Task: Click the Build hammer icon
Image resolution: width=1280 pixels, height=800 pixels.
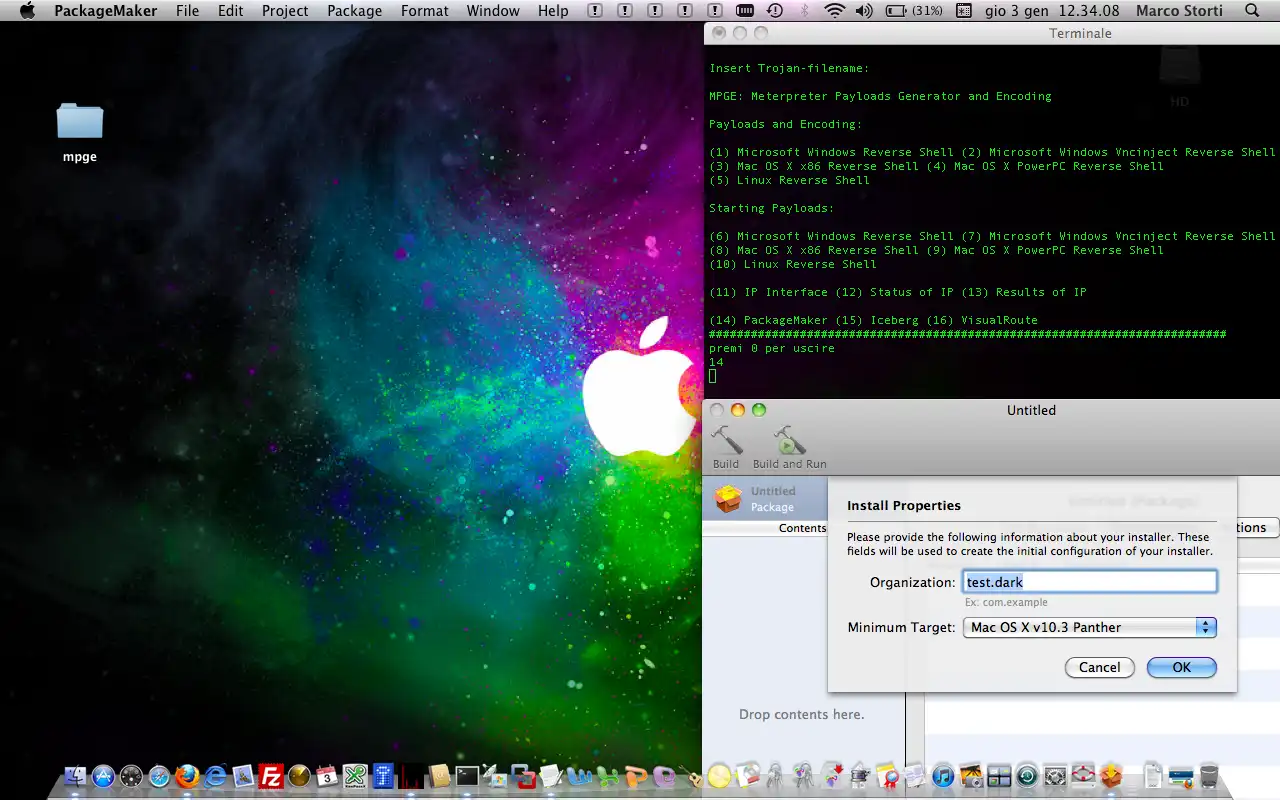Action: [726, 440]
